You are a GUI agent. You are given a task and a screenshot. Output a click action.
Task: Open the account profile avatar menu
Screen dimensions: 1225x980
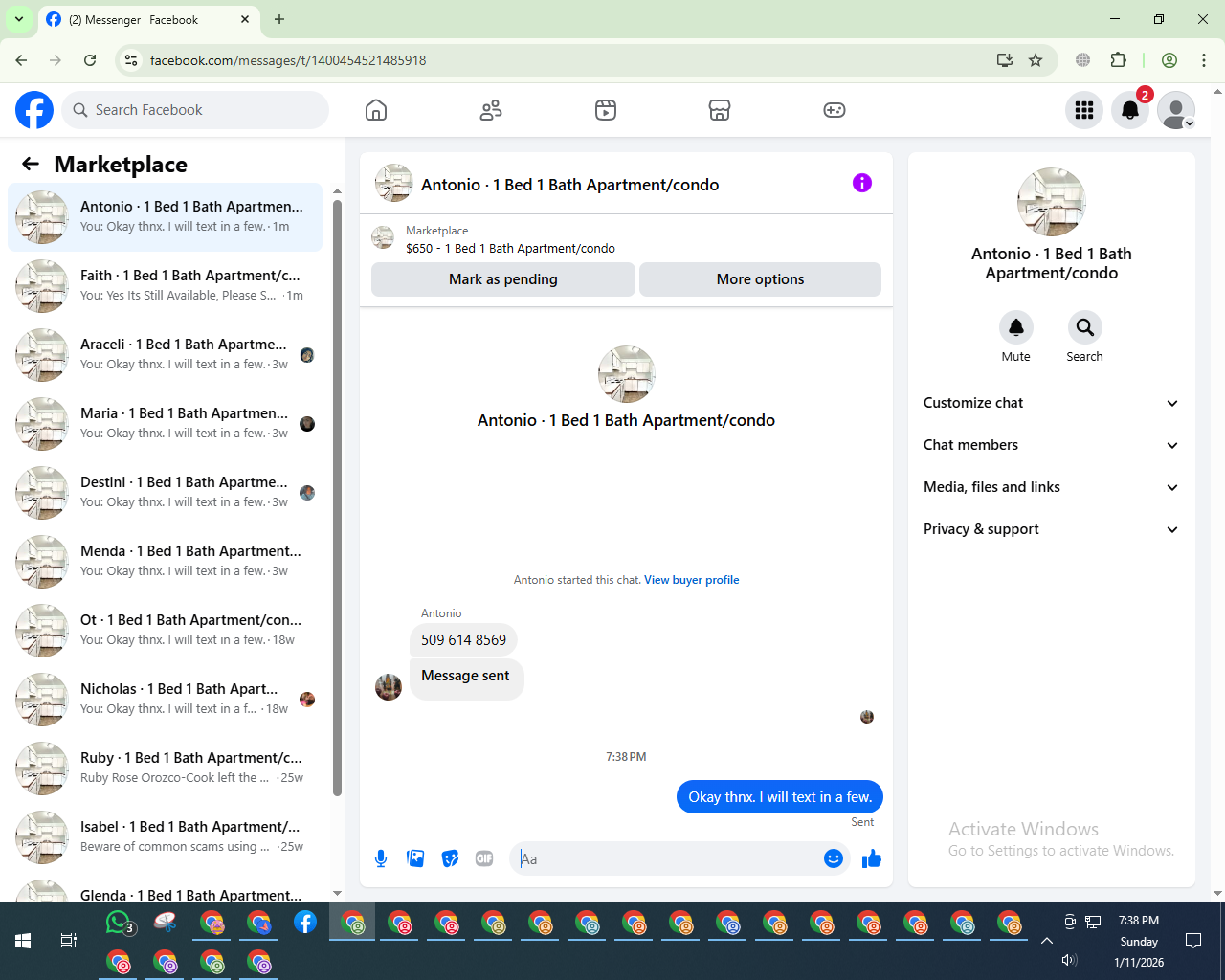click(x=1176, y=110)
